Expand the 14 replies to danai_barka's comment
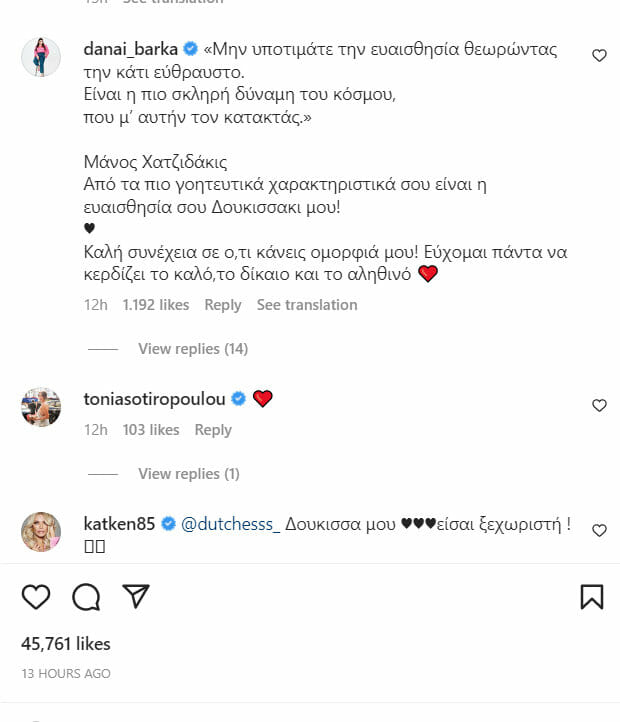620x722 pixels. 192,349
